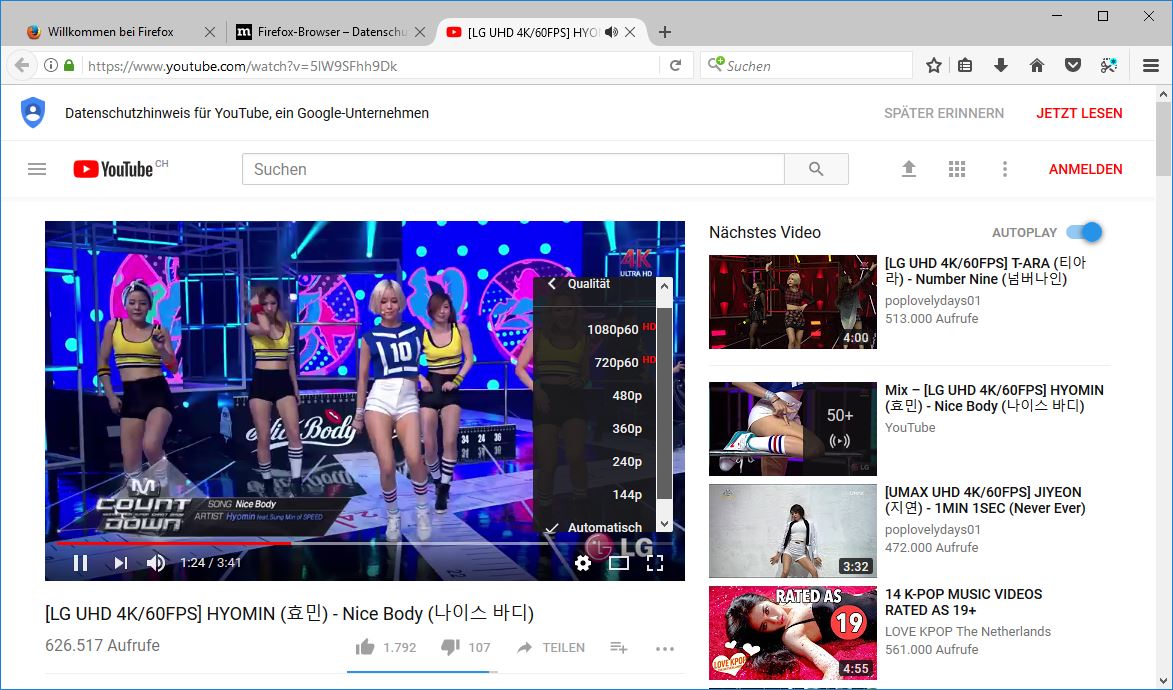Image resolution: width=1173 pixels, height=690 pixels.
Task: Open the video settings gear
Action: 583,563
